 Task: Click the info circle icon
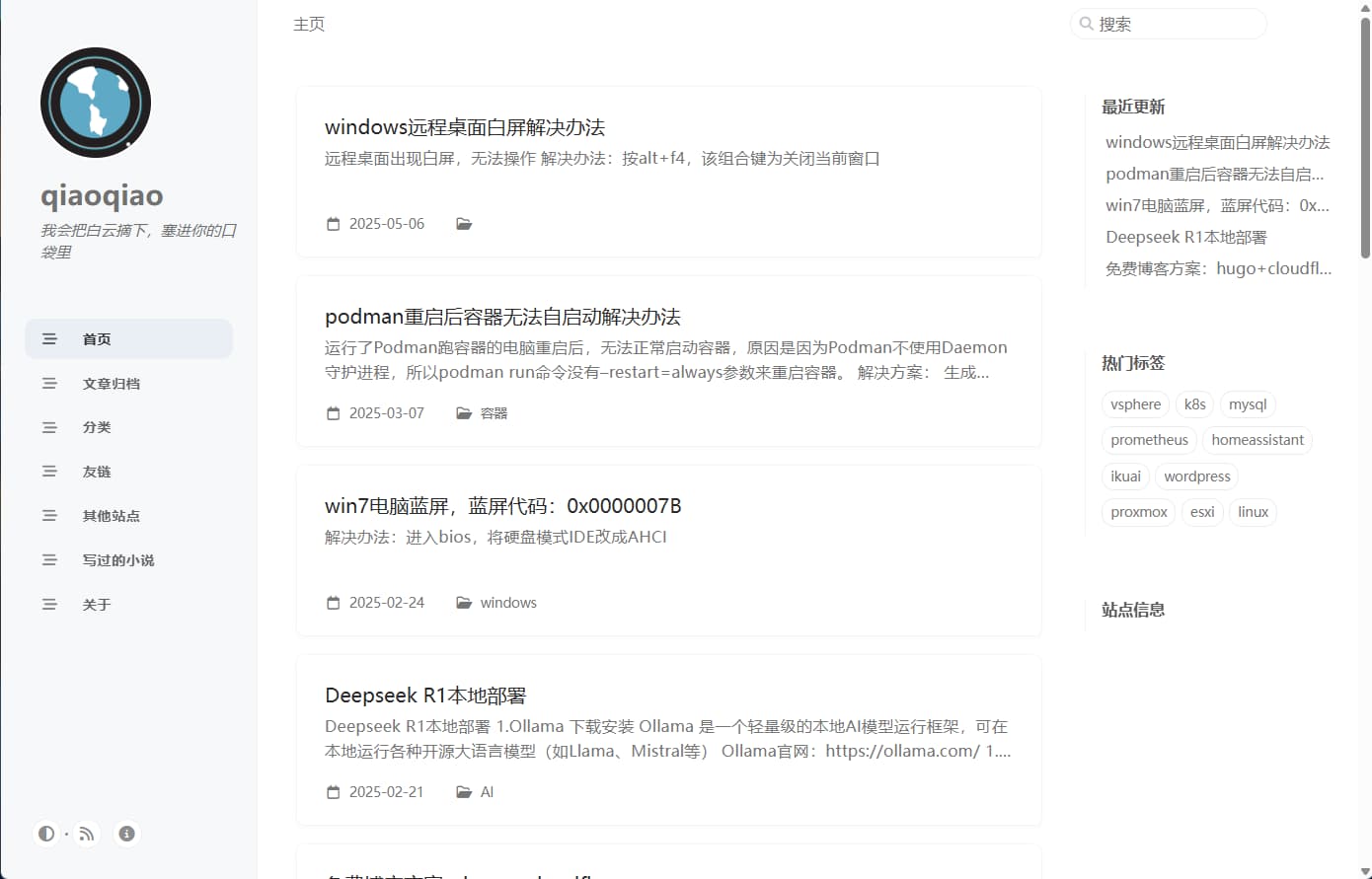(126, 834)
